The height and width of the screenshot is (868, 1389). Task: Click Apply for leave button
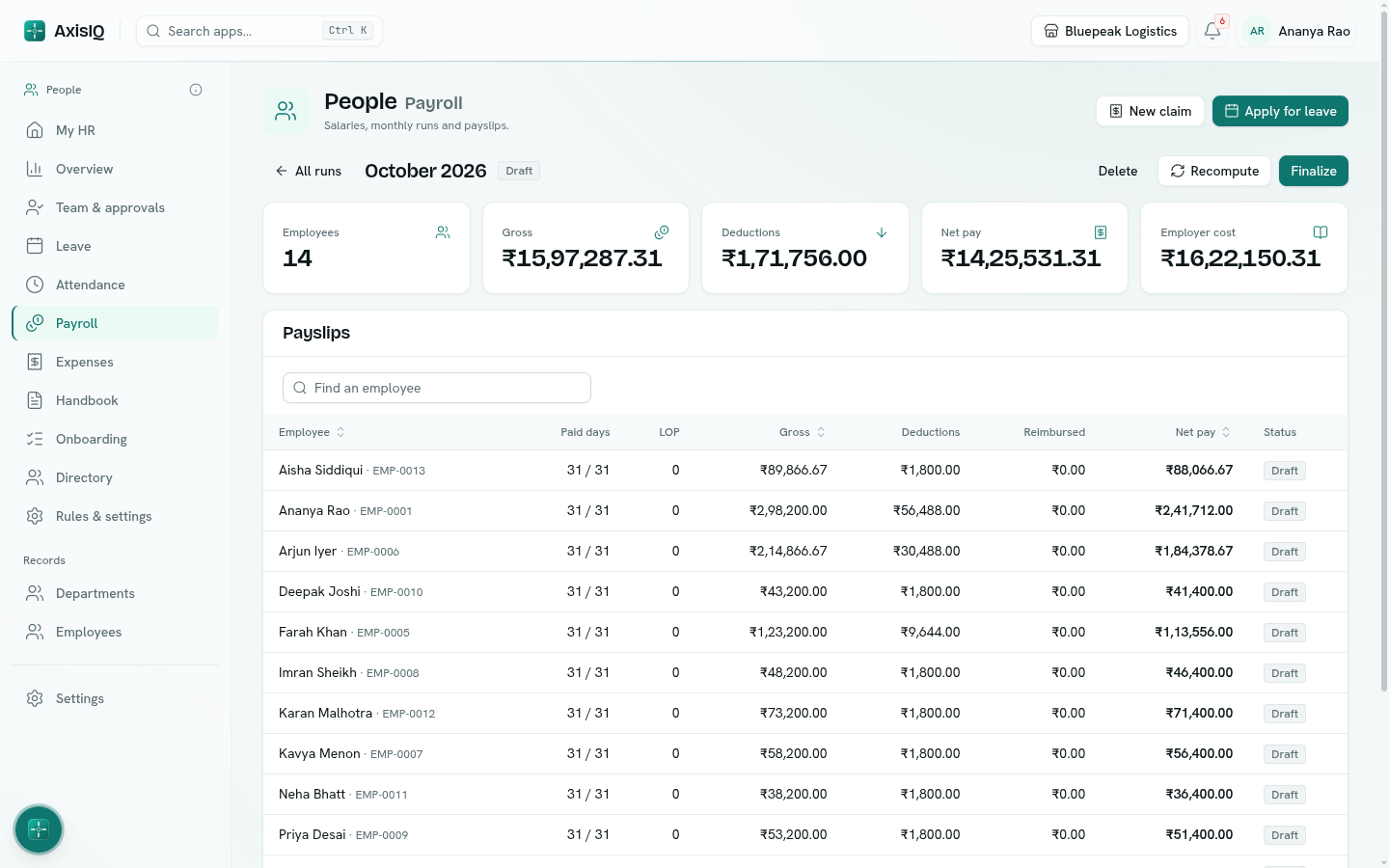(x=1280, y=111)
